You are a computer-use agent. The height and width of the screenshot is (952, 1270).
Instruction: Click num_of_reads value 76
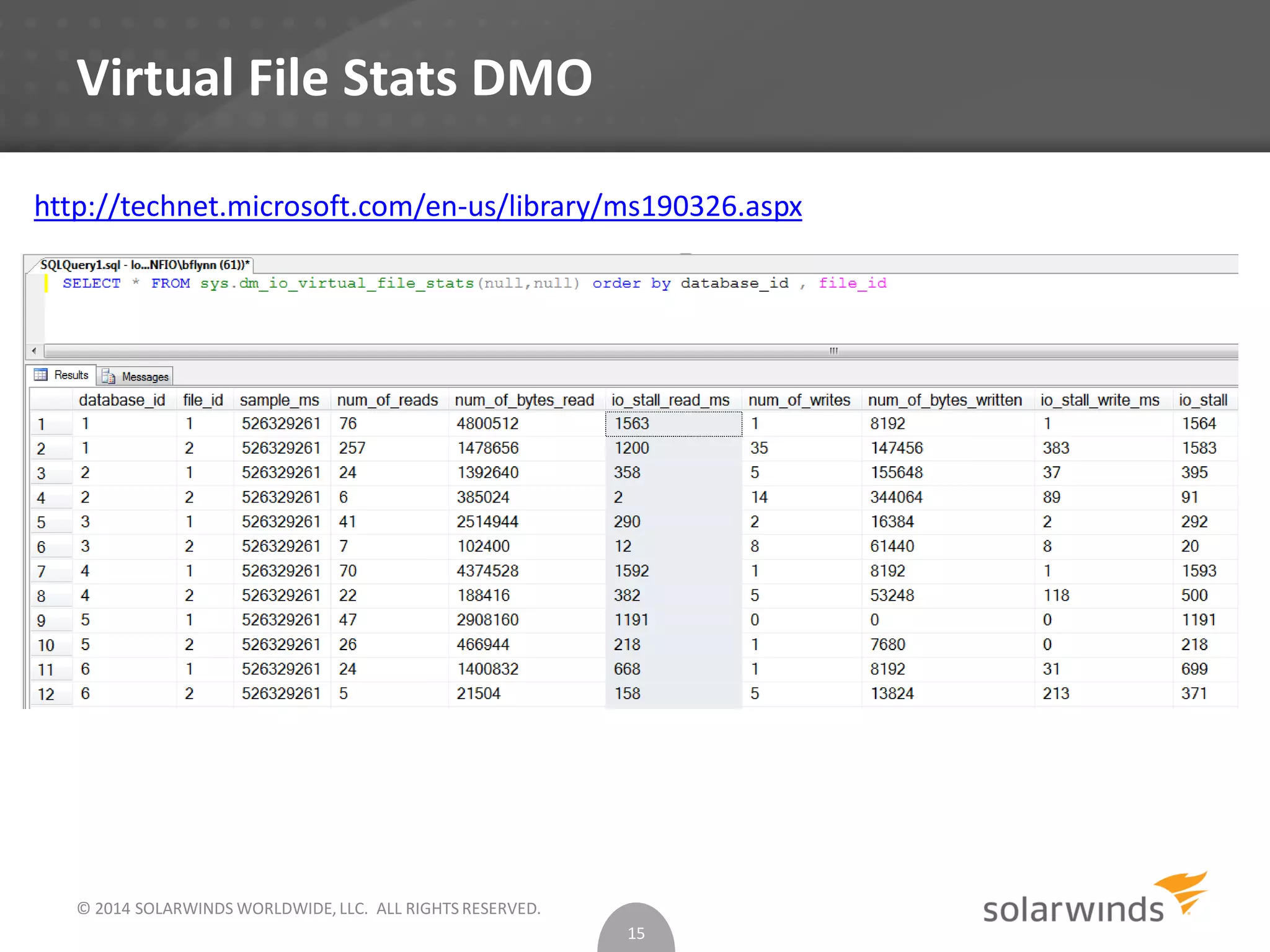click(x=348, y=424)
